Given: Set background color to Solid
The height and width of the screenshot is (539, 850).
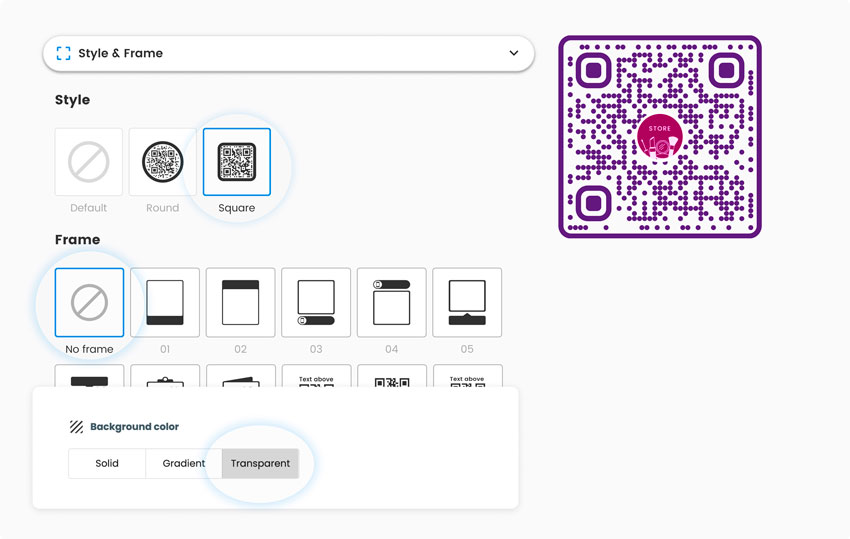Looking at the screenshot, I should (107, 463).
